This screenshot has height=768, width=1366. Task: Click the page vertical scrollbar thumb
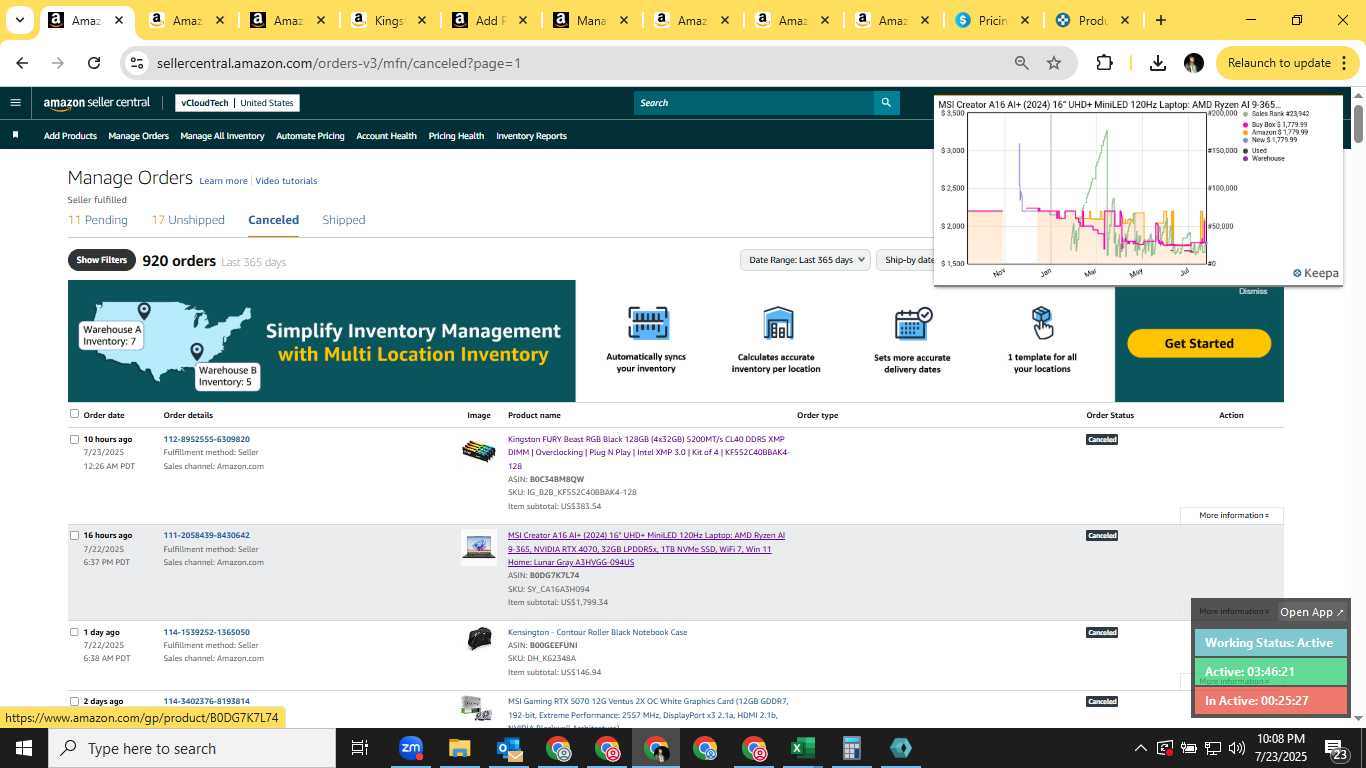pyautogui.click(x=1359, y=122)
